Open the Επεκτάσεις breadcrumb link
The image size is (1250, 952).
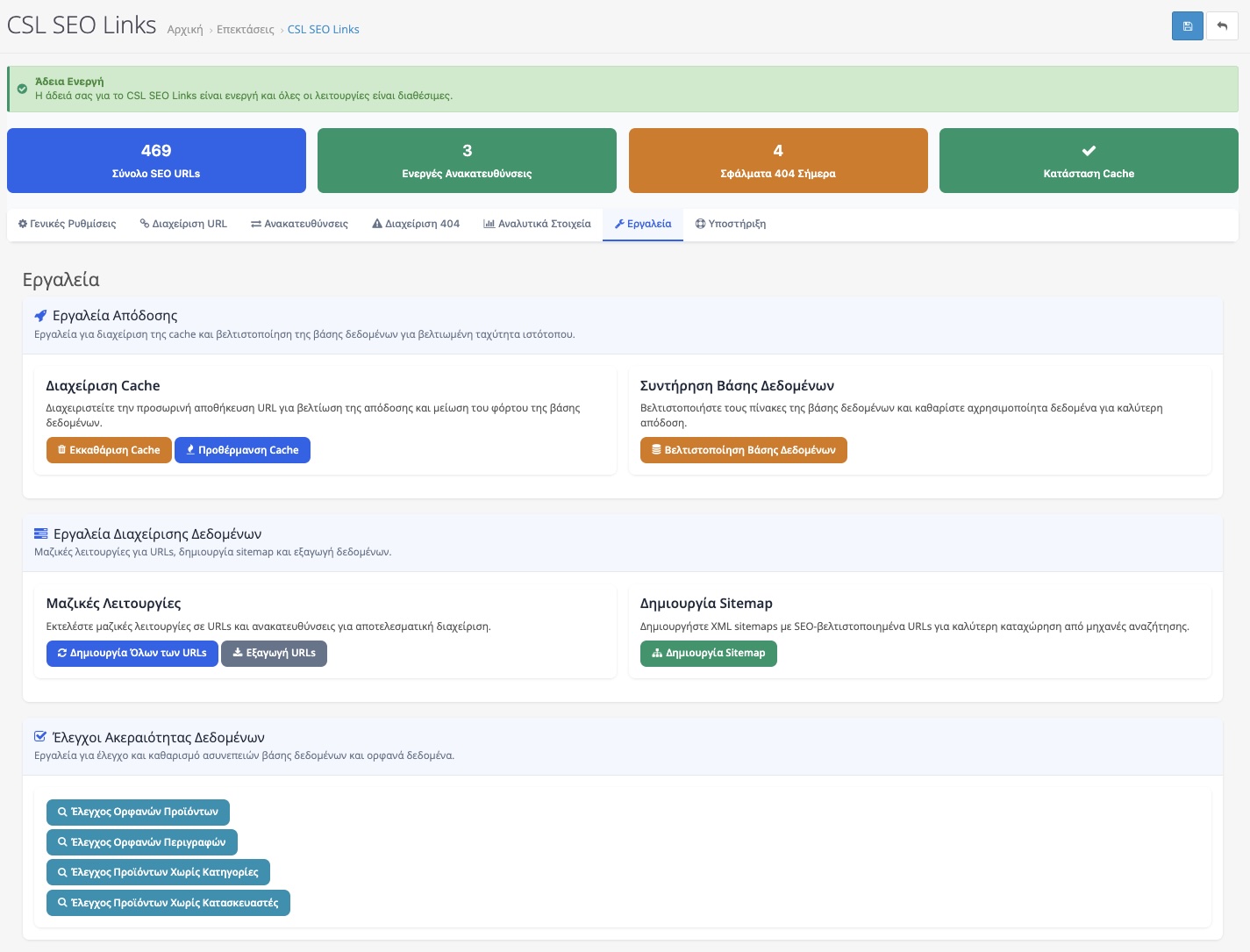click(246, 30)
